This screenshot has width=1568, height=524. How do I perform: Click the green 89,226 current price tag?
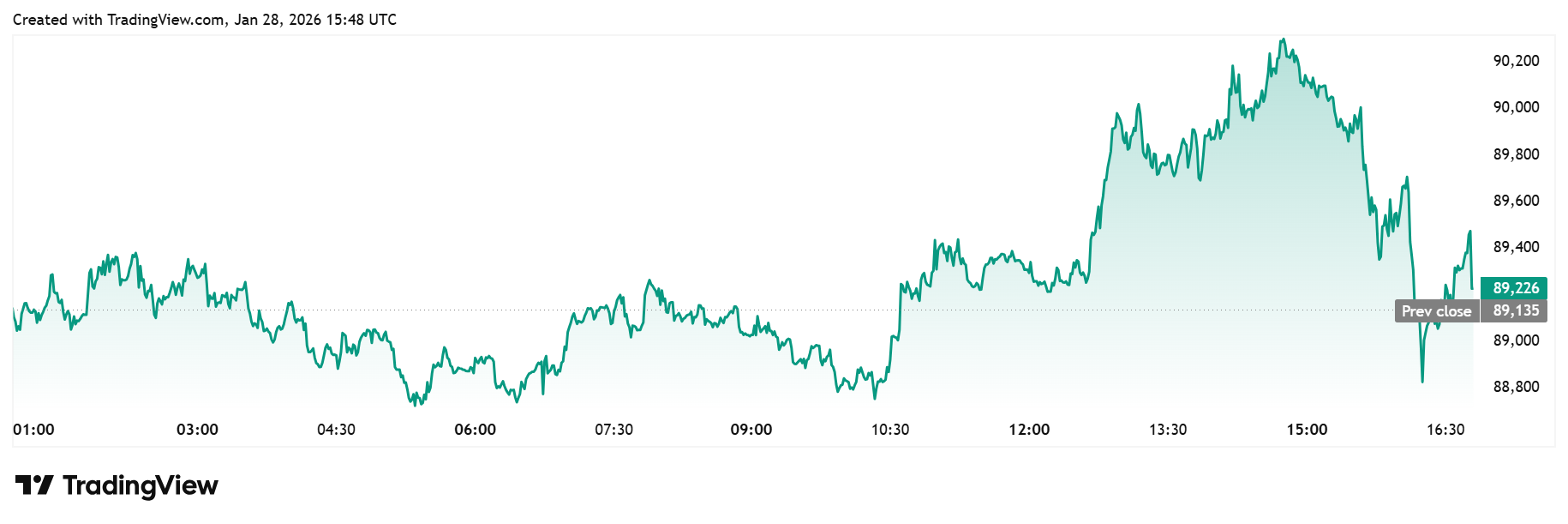point(1515,288)
